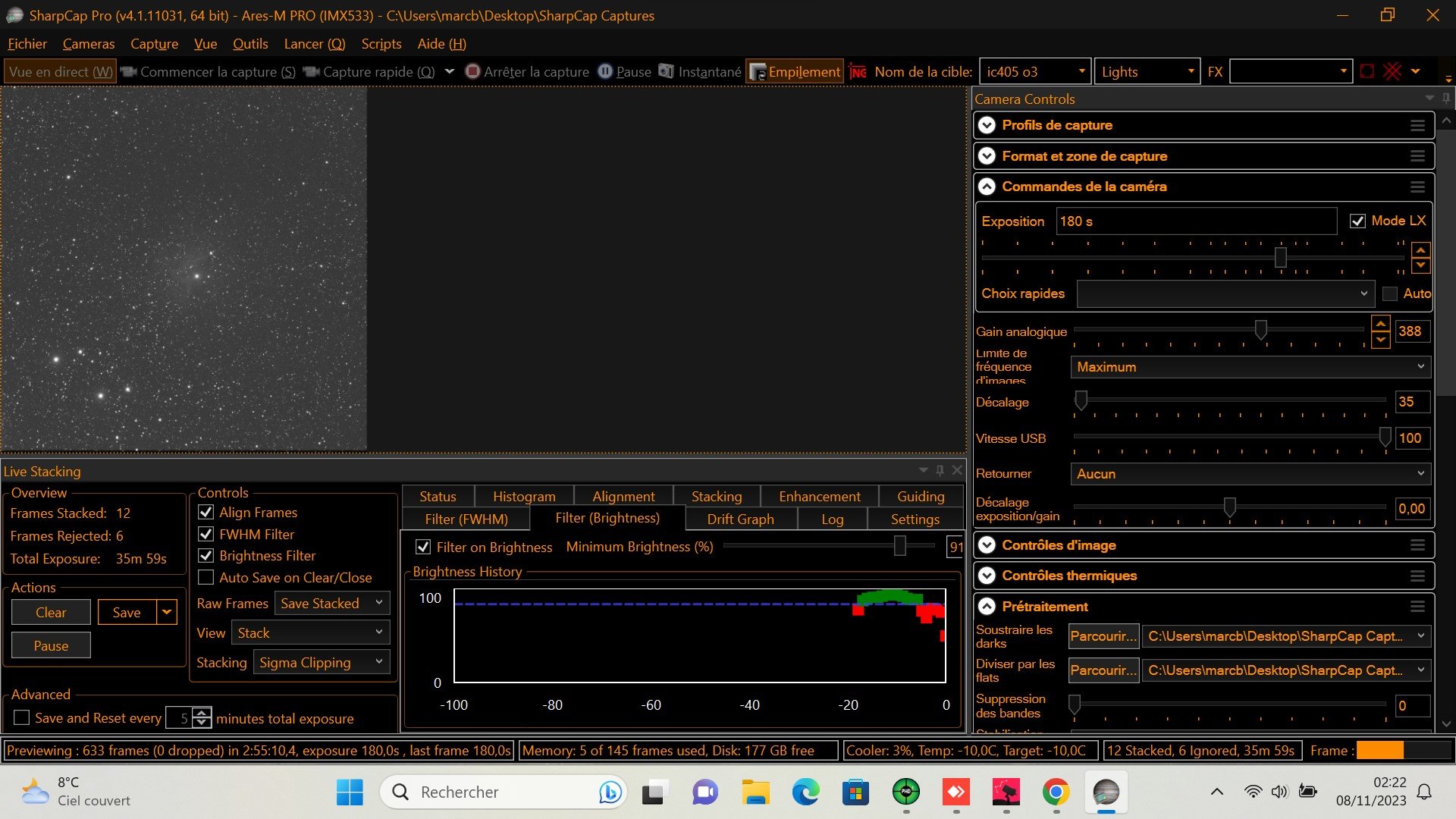
Task: Open the Cameras menu
Action: click(89, 44)
